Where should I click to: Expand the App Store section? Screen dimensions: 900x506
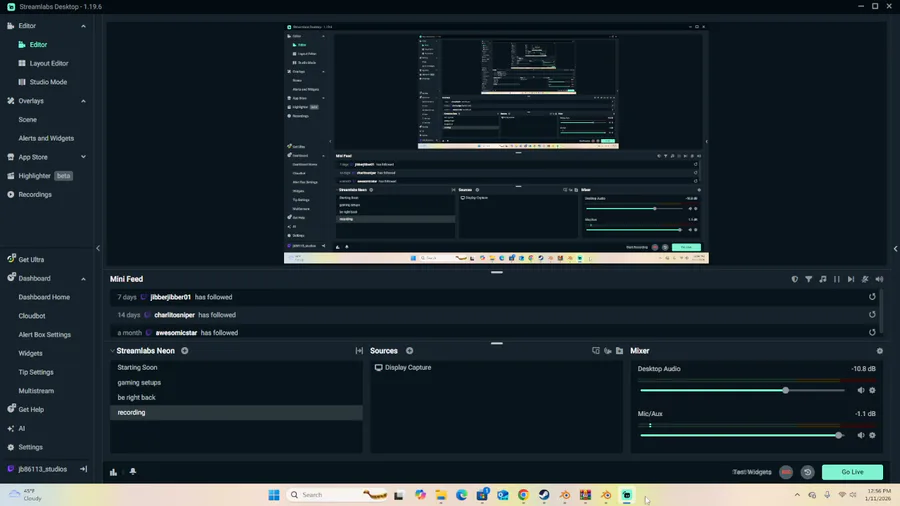83,157
